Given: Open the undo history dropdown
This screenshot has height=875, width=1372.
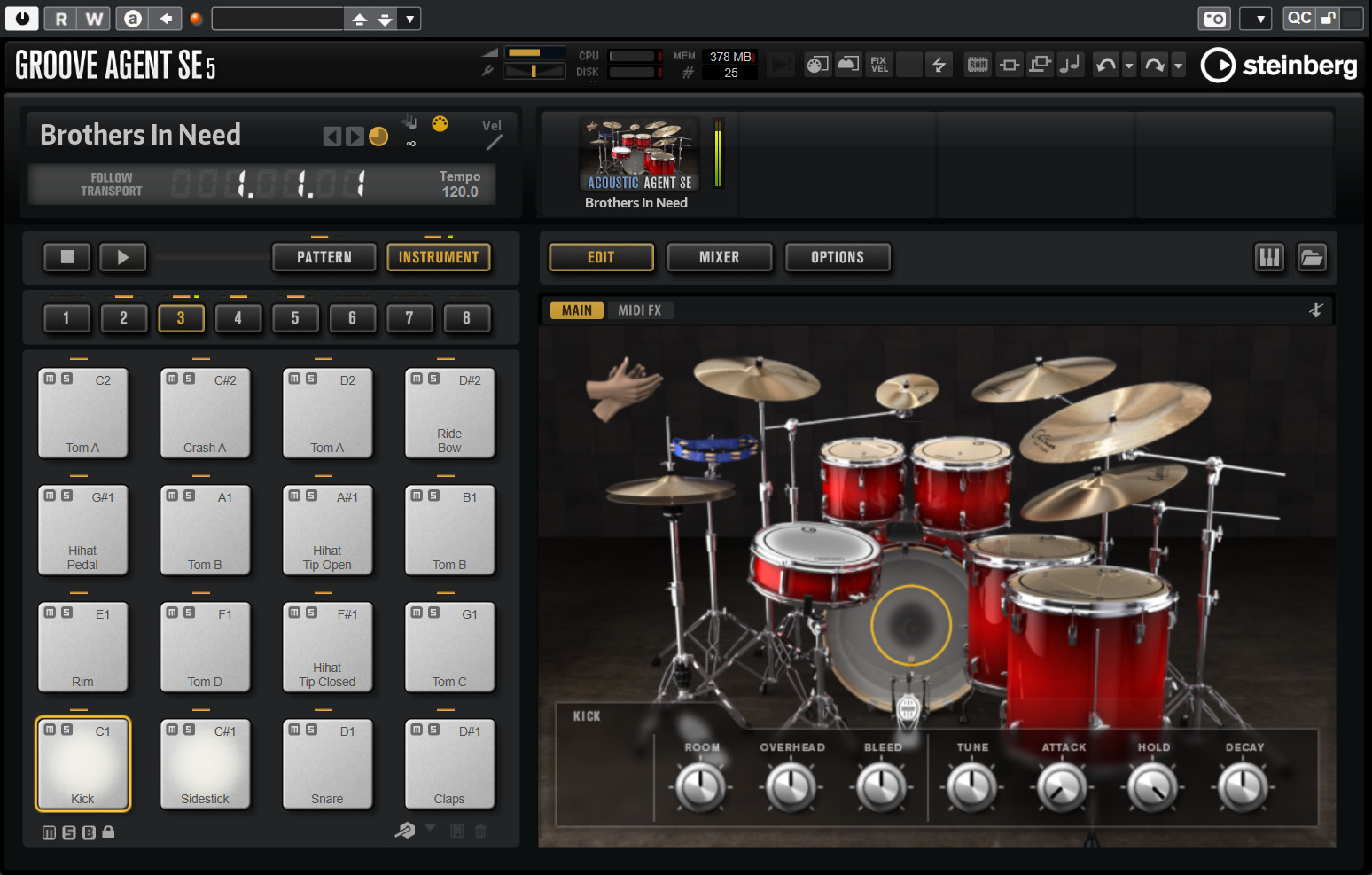Looking at the screenshot, I should coord(1129,65).
